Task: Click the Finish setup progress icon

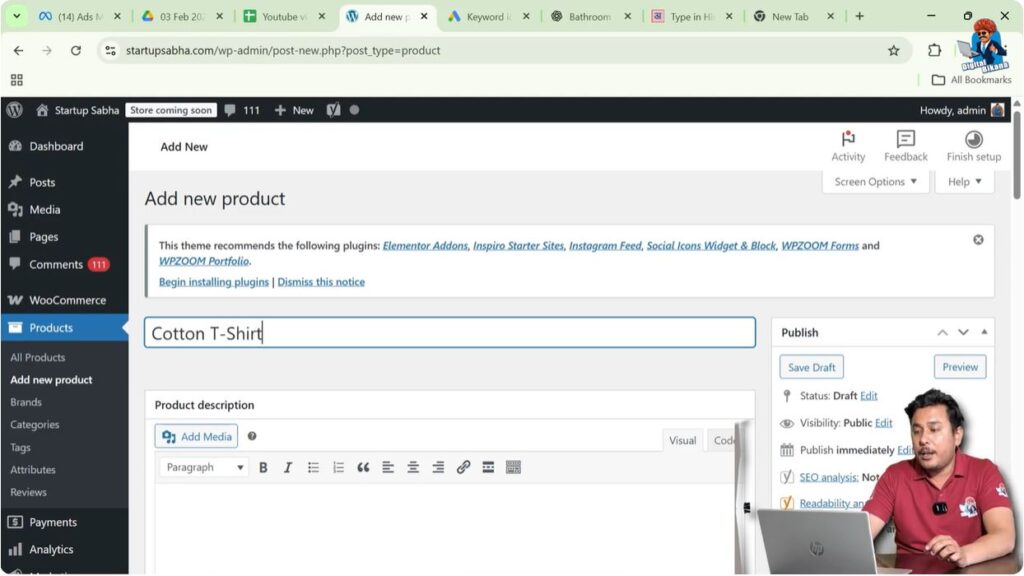Action: tap(973, 140)
